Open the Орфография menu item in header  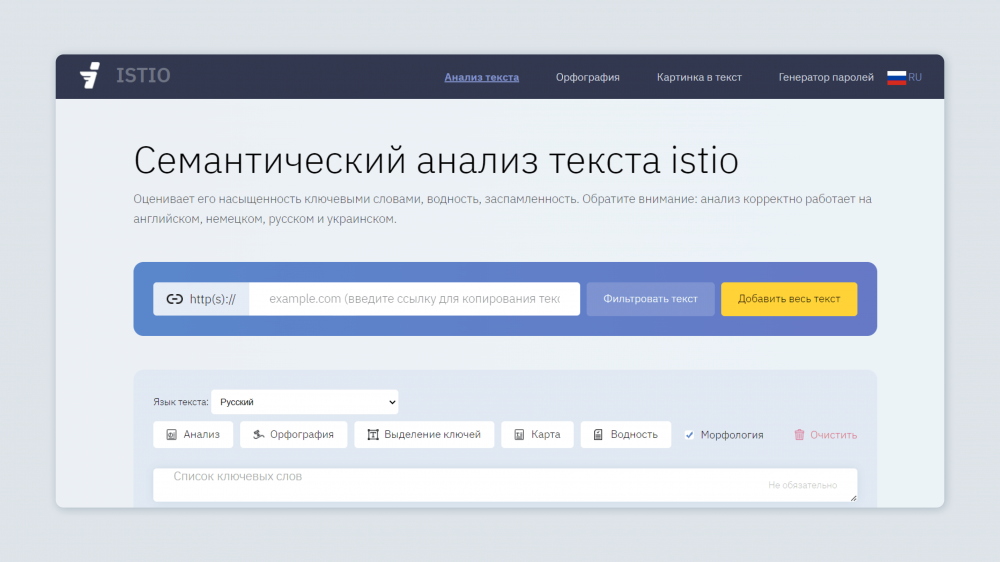pos(587,77)
